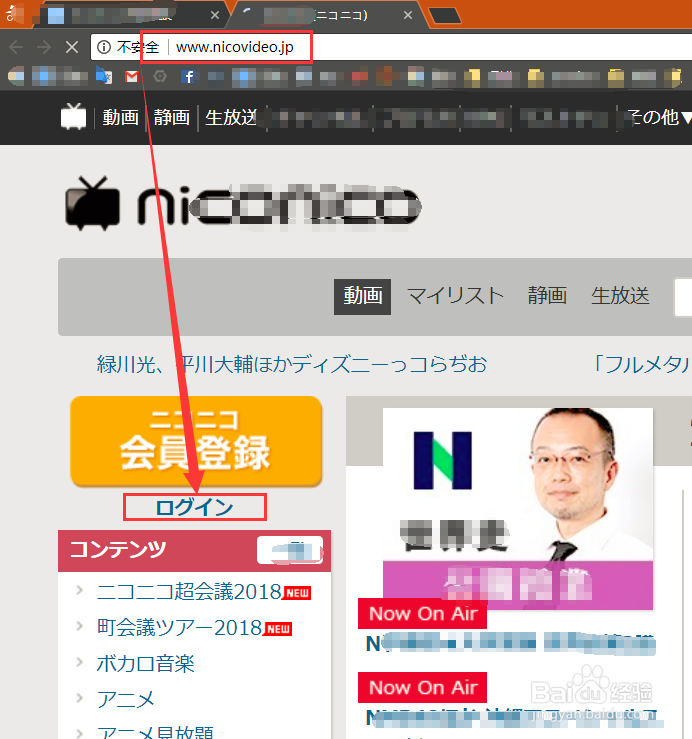692x739 pixels.
Task: Click the orange 会員登録 button
Action: (196, 441)
